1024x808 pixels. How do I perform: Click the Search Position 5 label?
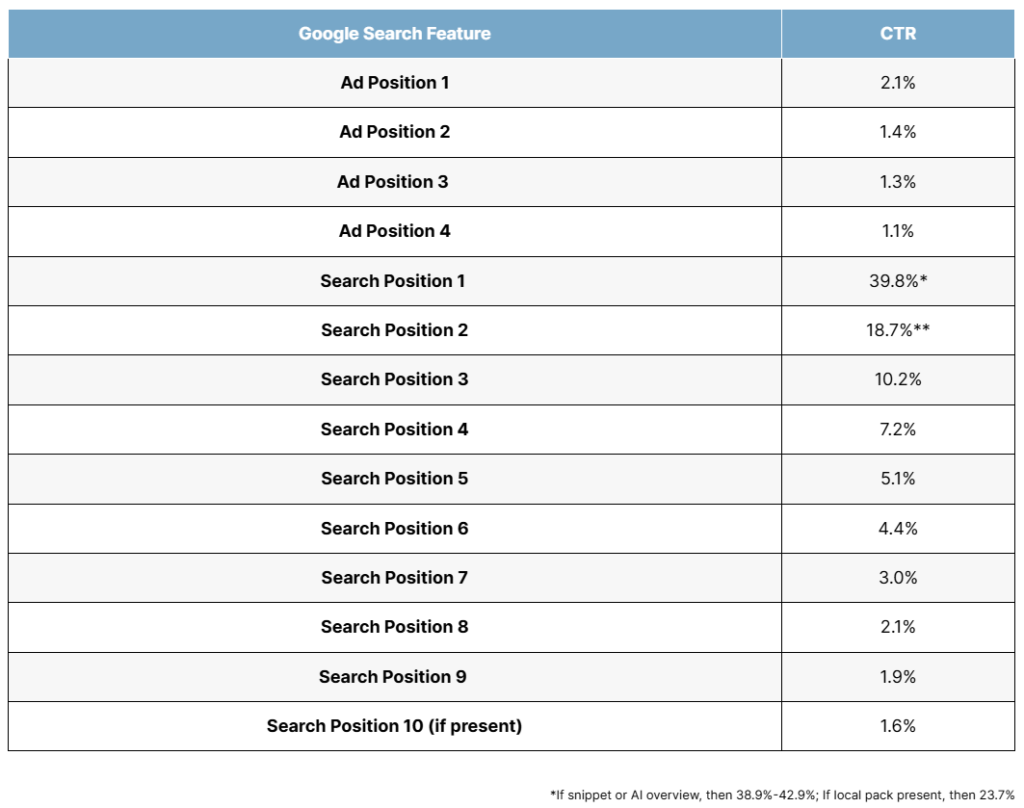pyautogui.click(x=394, y=478)
